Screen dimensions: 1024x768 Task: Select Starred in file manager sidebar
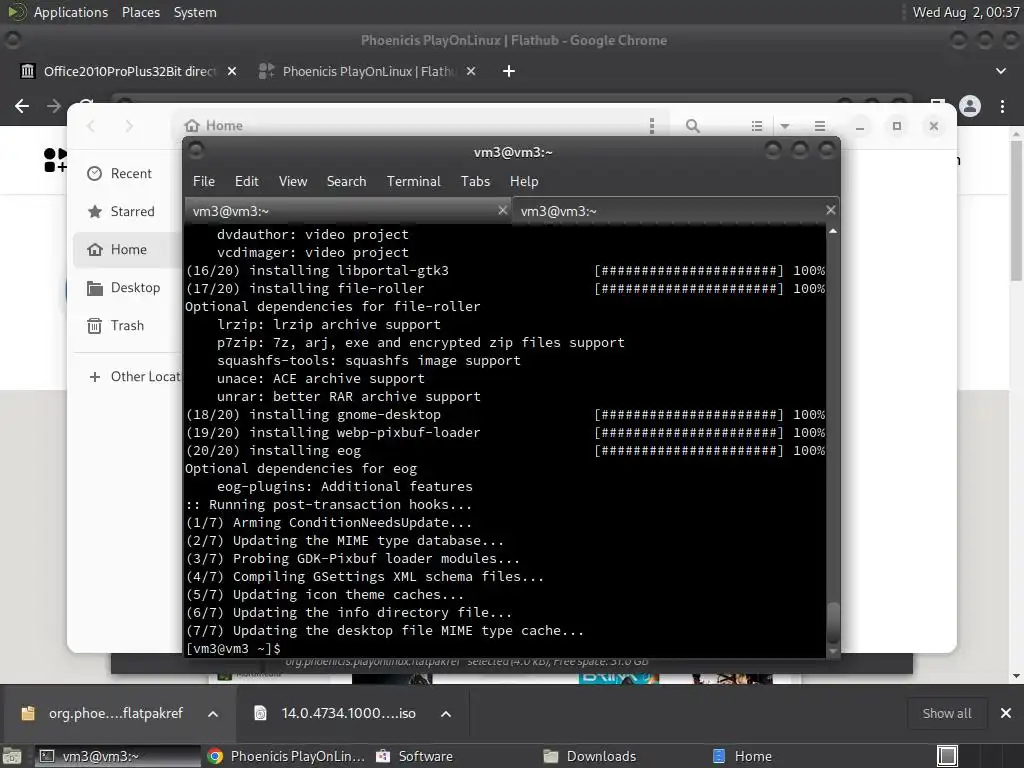click(127, 212)
